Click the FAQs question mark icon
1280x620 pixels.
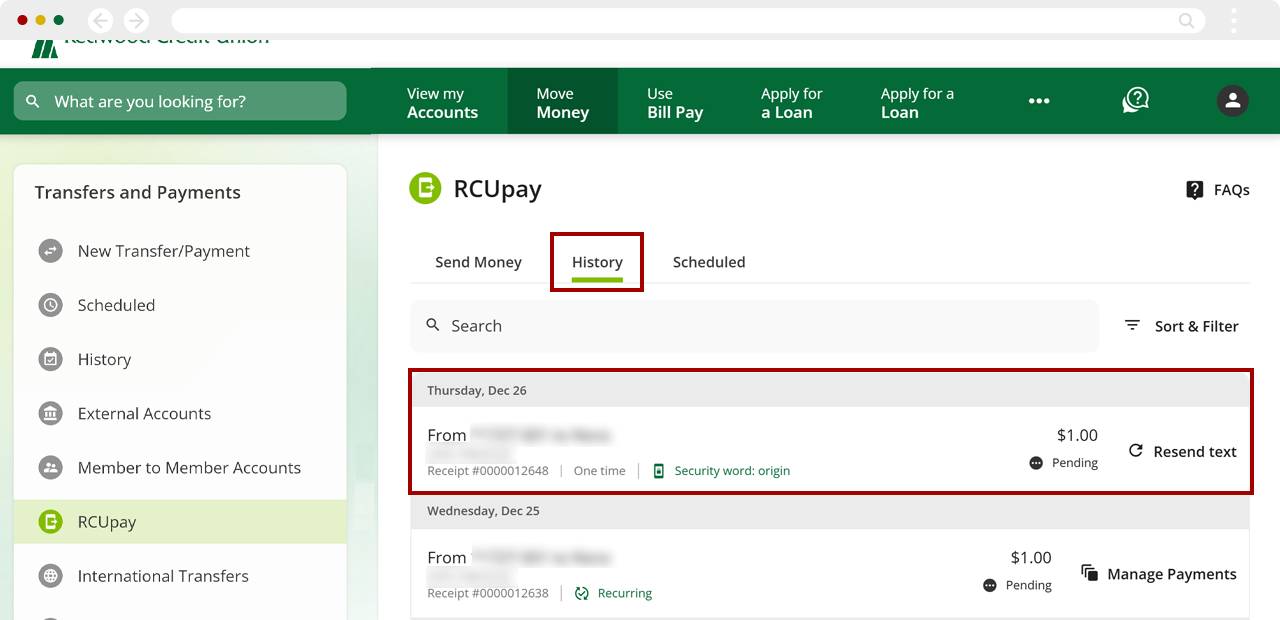click(1194, 190)
